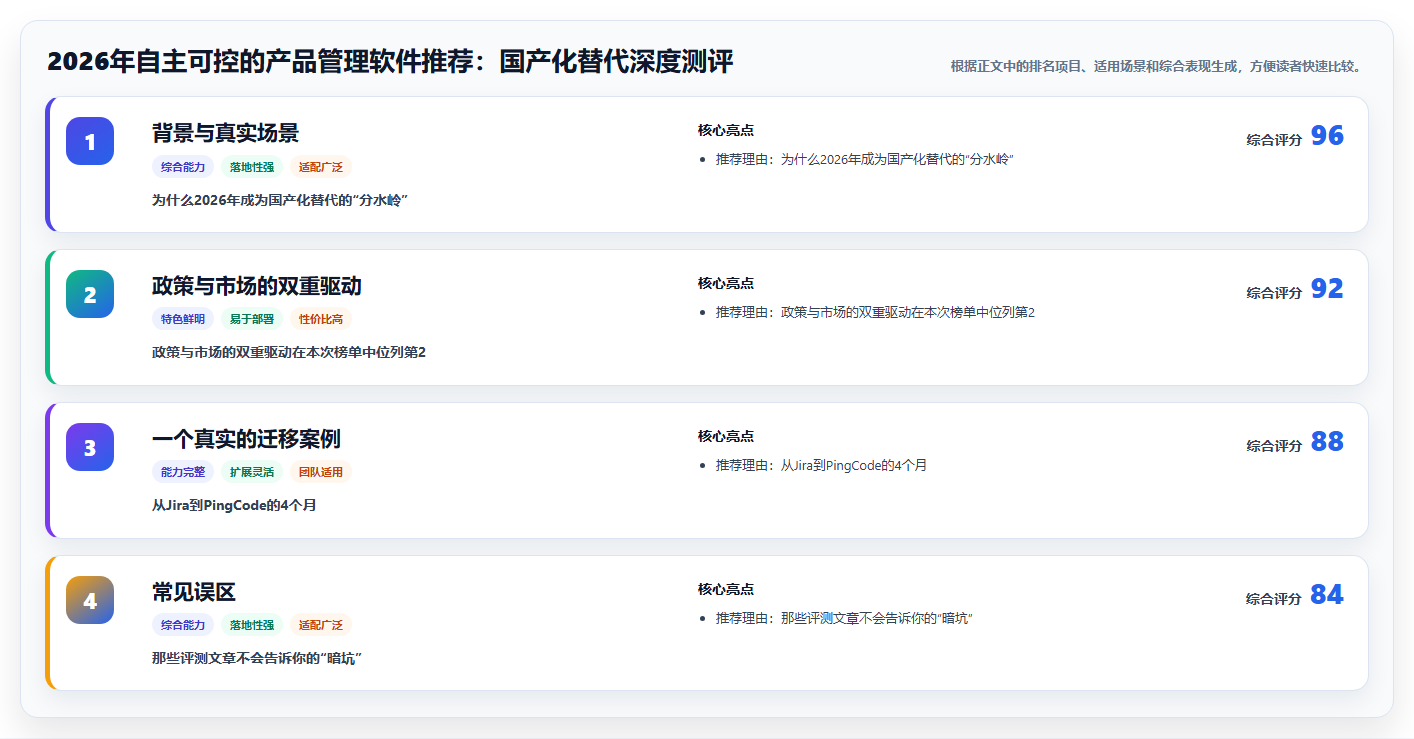Viewport: 1414px width, 739px height.
Task: Click 综合评分 label next to 84
Action: click(x=1274, y=599)
